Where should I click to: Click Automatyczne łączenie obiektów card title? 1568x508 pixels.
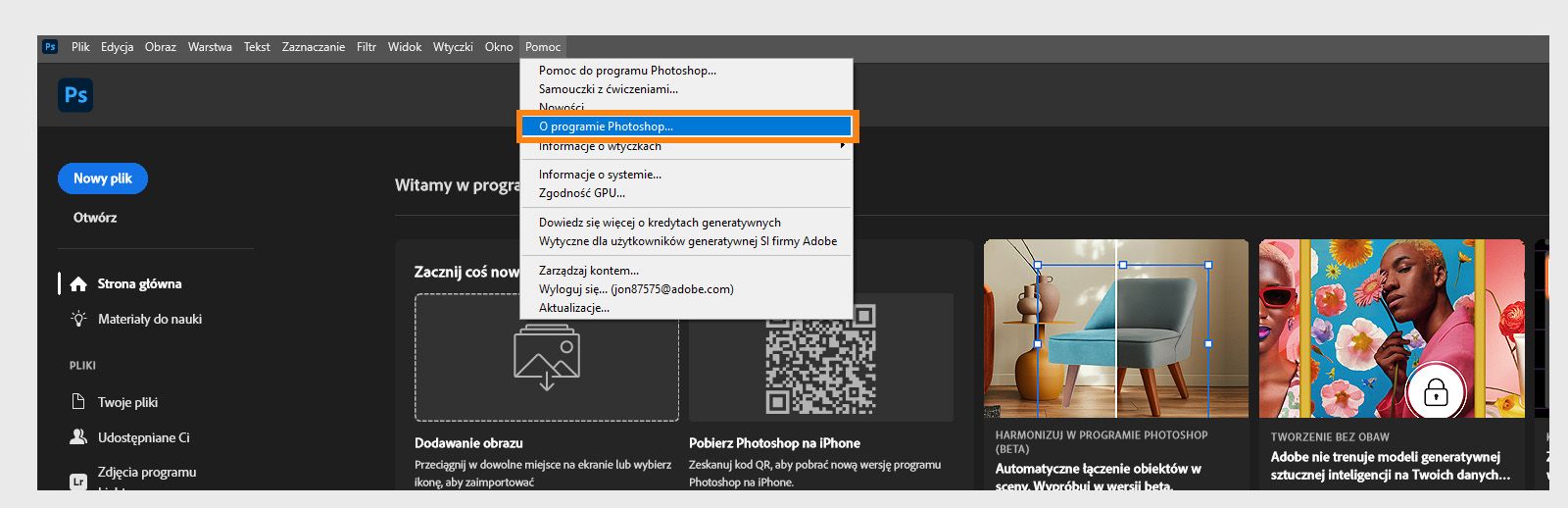click(x=1099, y=477)
